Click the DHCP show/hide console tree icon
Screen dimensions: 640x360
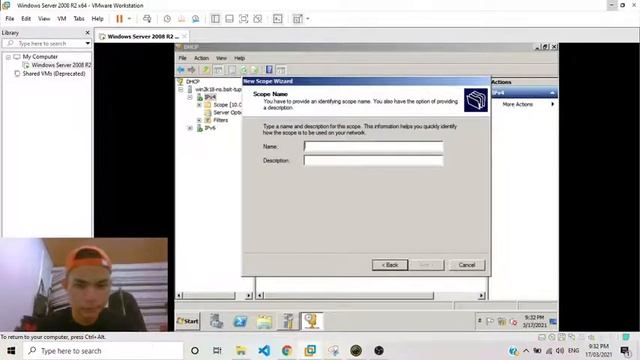[218, 70]
